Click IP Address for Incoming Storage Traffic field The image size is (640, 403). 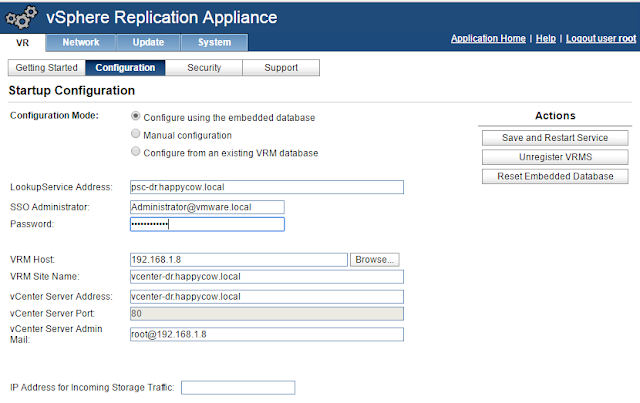238,388
